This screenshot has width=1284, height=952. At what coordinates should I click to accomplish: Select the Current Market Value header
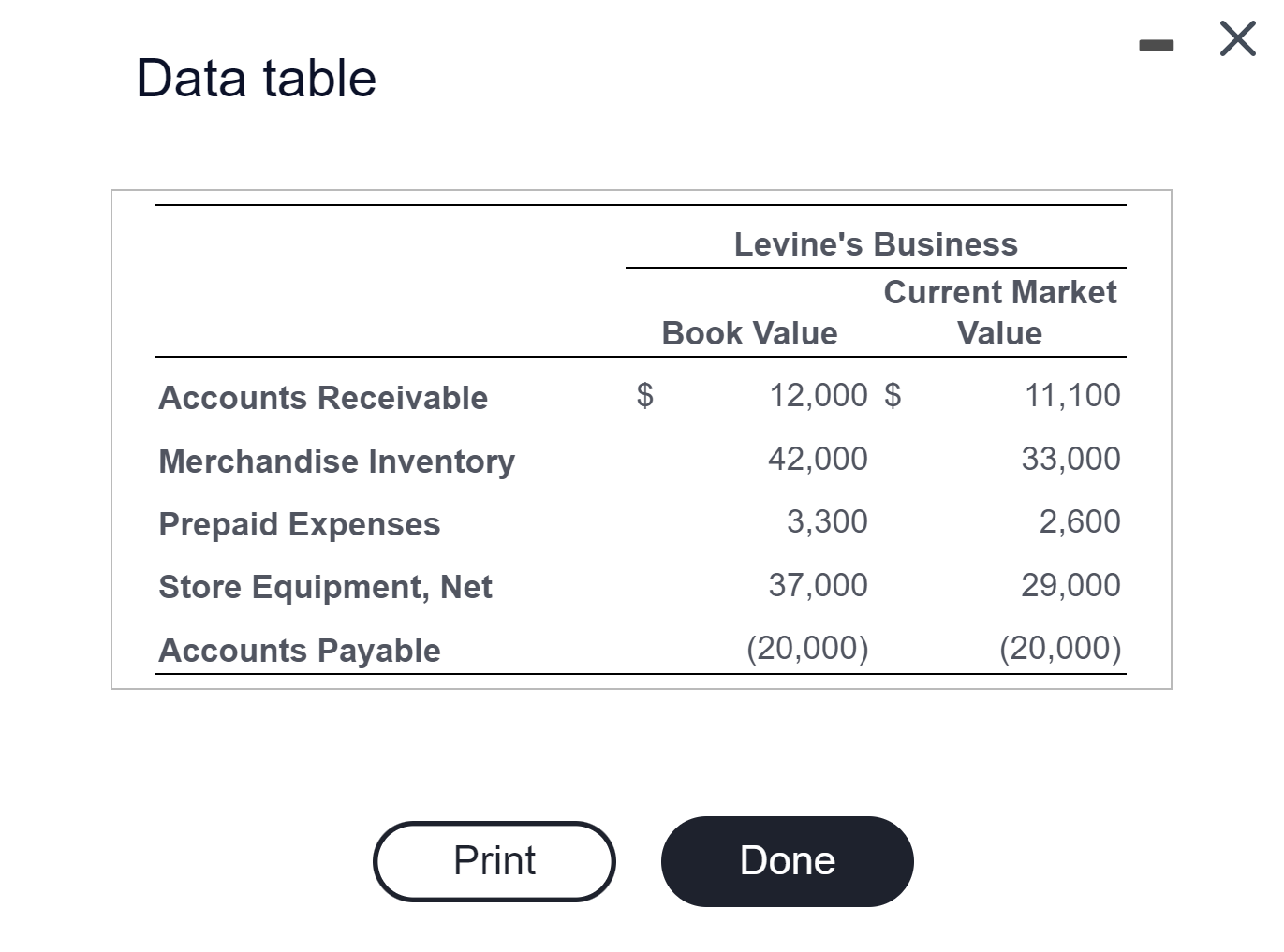pyautogui.click(x=999, y=312)
